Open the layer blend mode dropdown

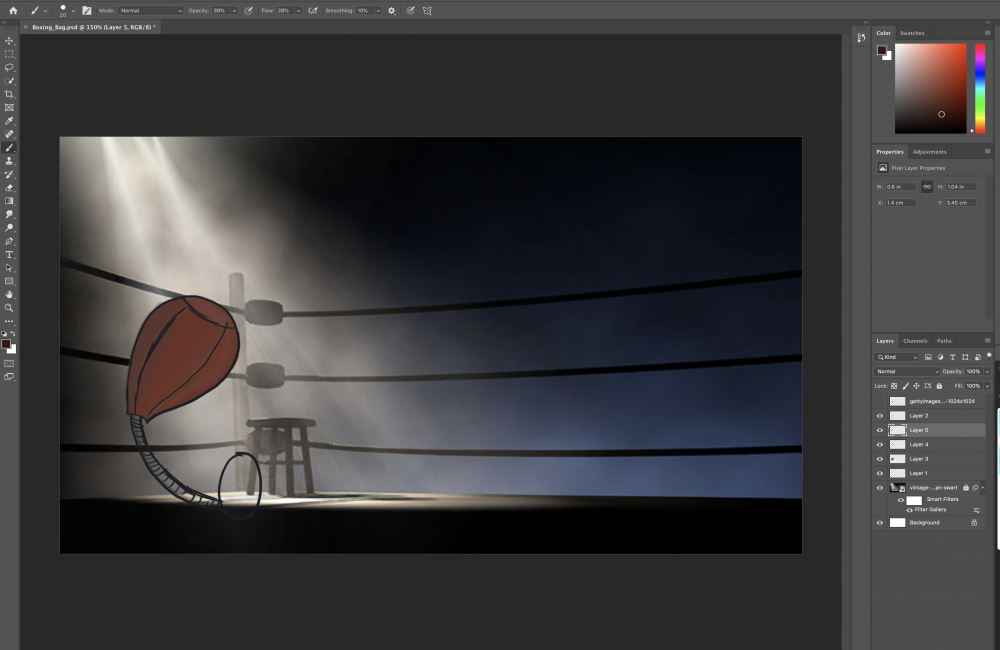pos(907,371)
